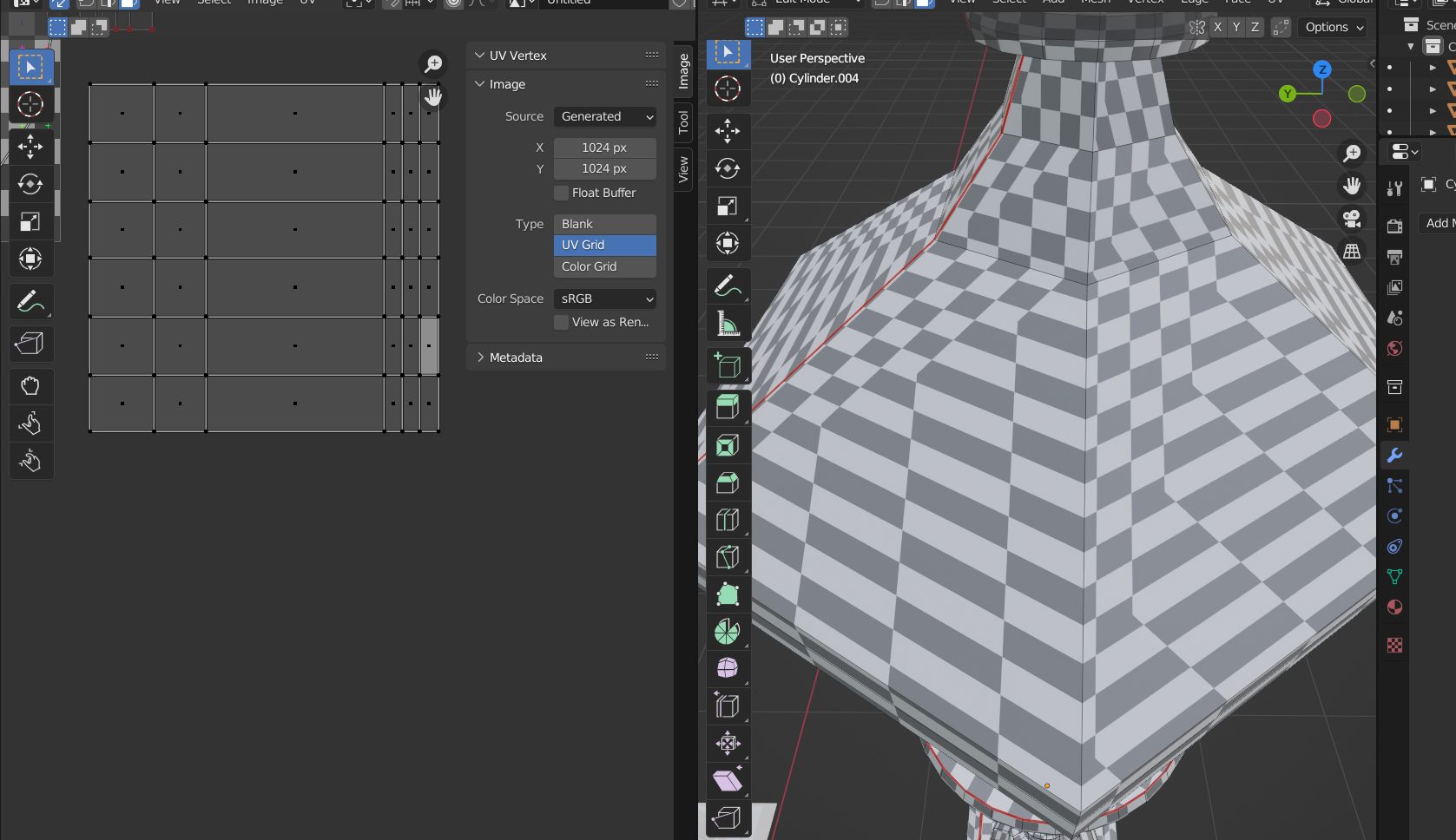
Task: Select the Measure tool in 3D viewport
Action: [728, 323]
